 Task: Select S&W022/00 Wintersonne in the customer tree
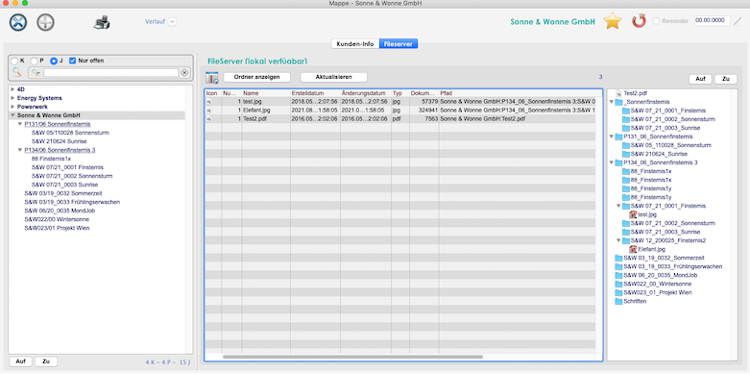click(x=56, y=219)
